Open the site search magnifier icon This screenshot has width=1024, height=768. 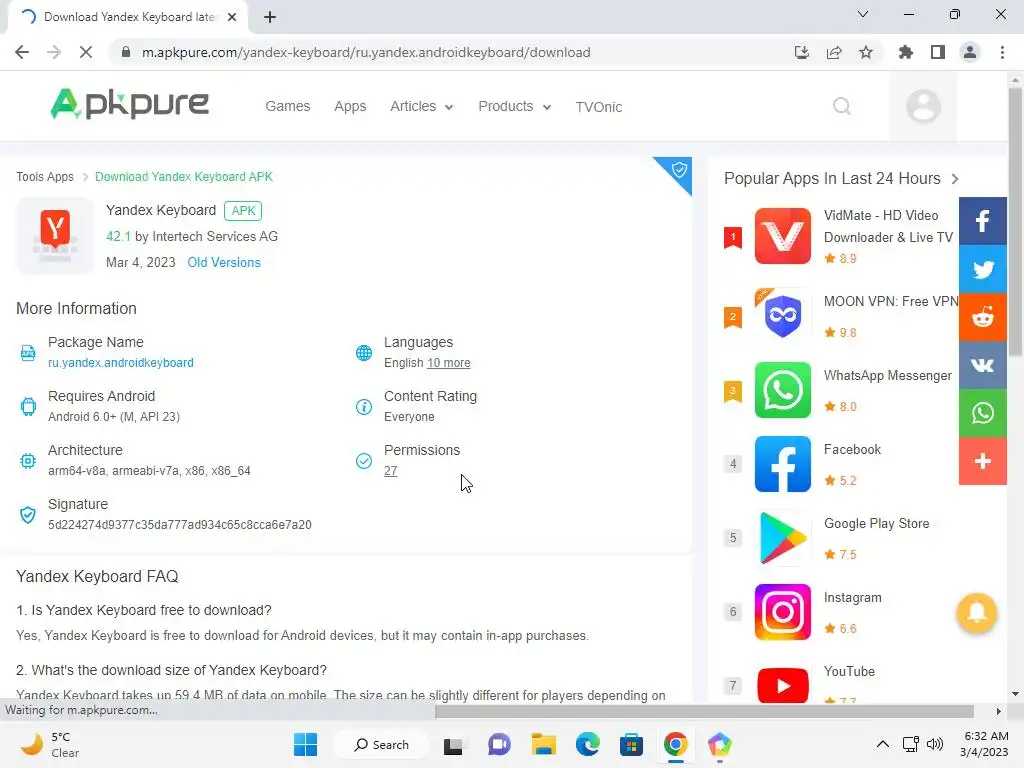click(x=842, y=106)
